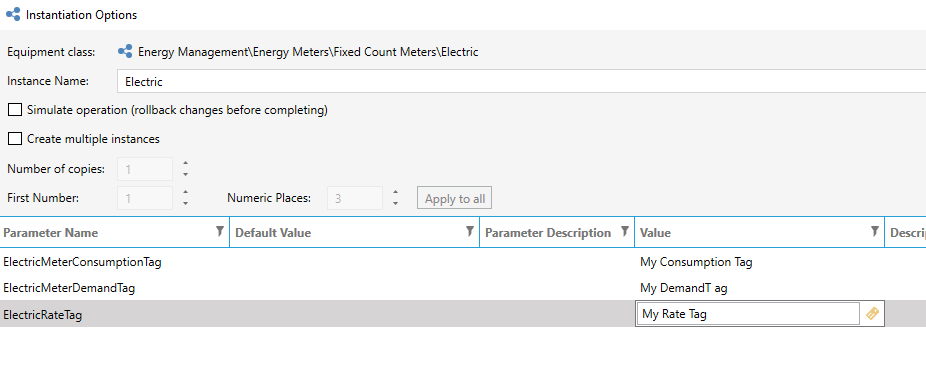Click the Numeric Places input field
Viewport: 926px width, 371px height.
[355, 198]
